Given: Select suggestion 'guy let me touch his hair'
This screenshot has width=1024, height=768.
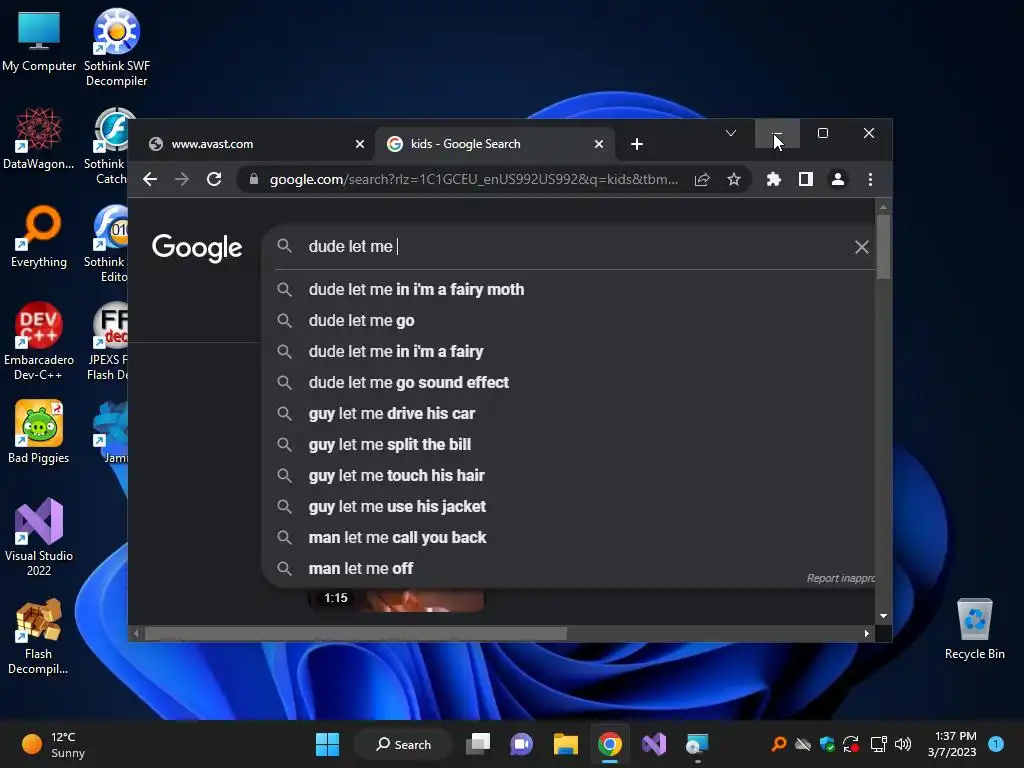Looking at the screenshot, I should pos(568,475).
